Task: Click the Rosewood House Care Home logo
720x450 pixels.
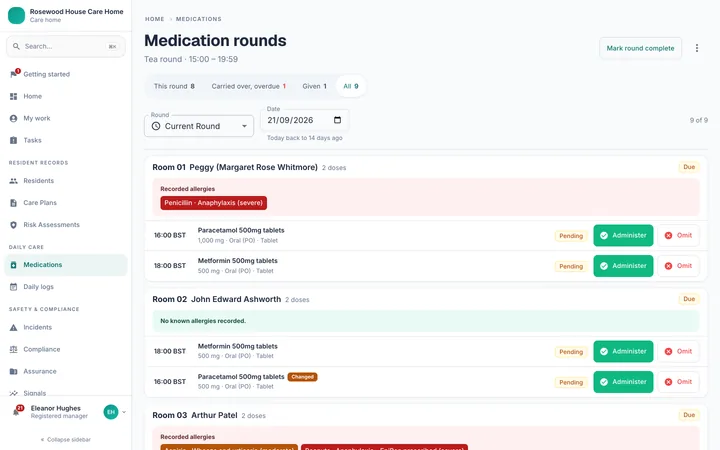Action: point(17,15)
